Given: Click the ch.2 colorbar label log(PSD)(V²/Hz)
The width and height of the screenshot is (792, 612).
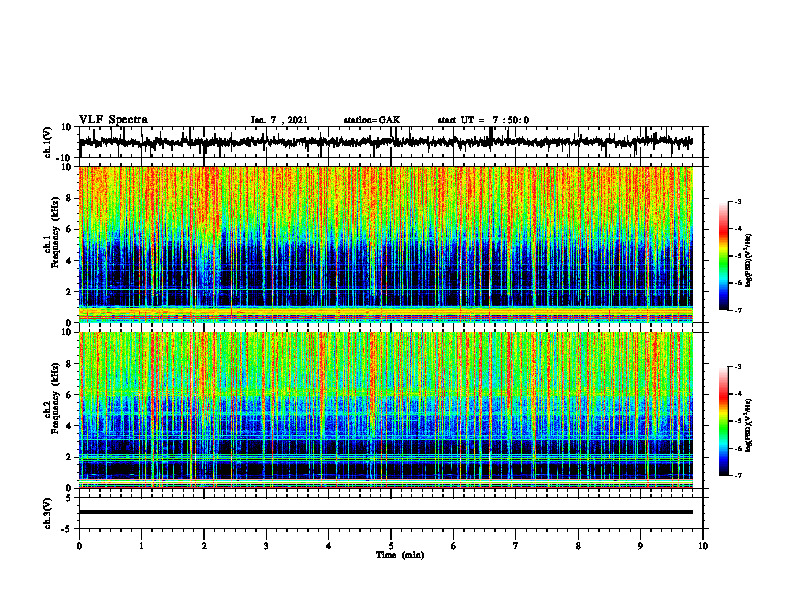Looking at the screenshot, I should coord(749,426).
